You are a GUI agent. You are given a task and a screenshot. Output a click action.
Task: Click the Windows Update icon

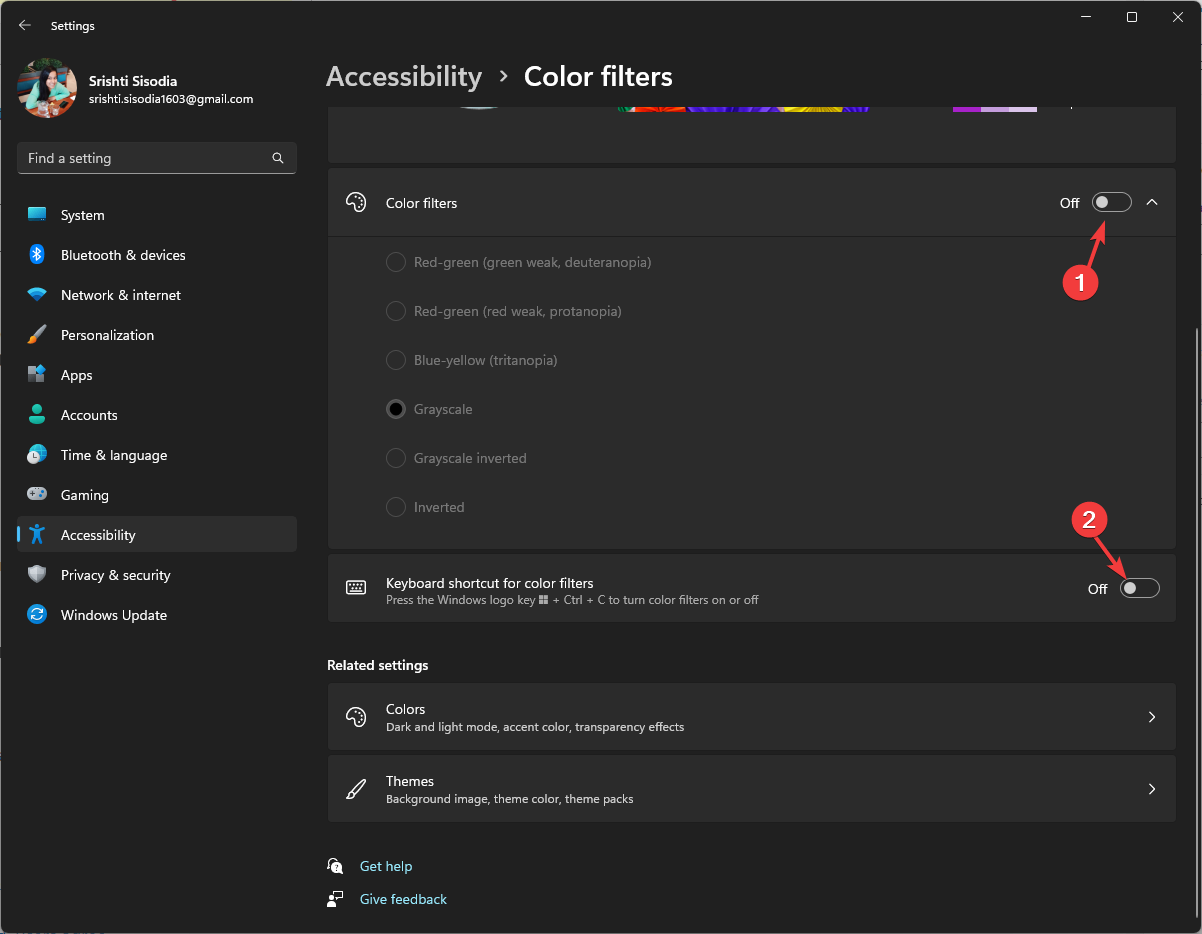click(x=37, y=615)
